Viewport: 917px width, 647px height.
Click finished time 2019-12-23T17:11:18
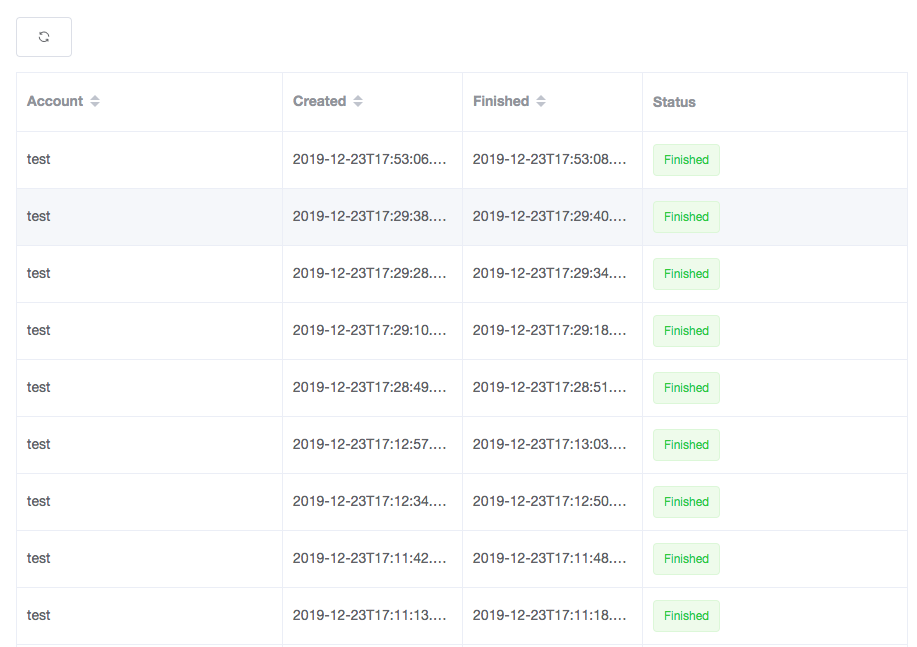pos(550,615)
